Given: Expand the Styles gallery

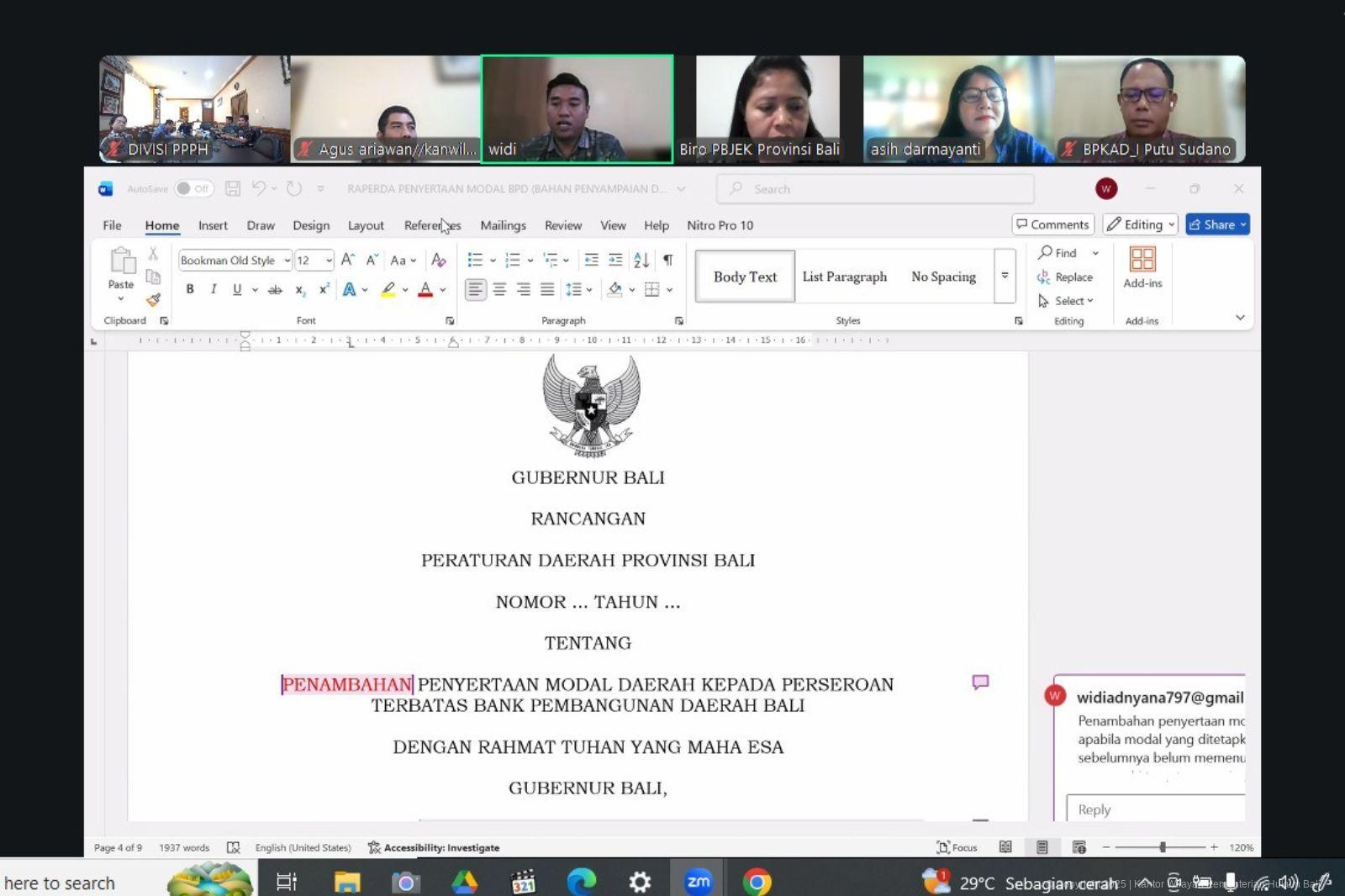Looking at the screenshot, I should click(x=1005, y=277).
